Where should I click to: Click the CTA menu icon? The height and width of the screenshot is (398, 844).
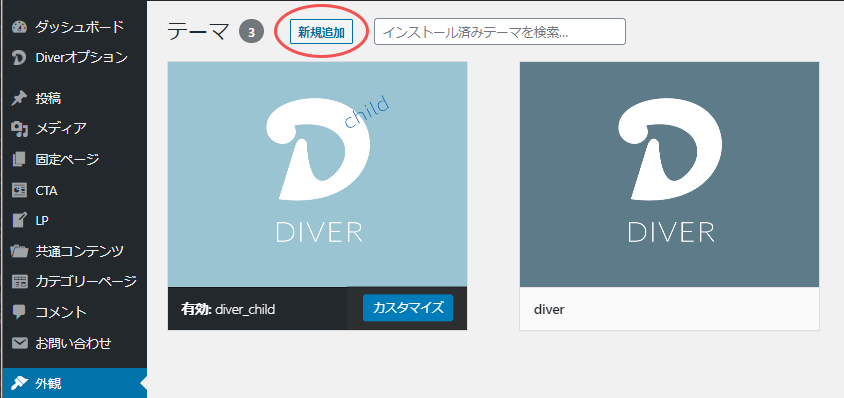(x=19, y=190)
